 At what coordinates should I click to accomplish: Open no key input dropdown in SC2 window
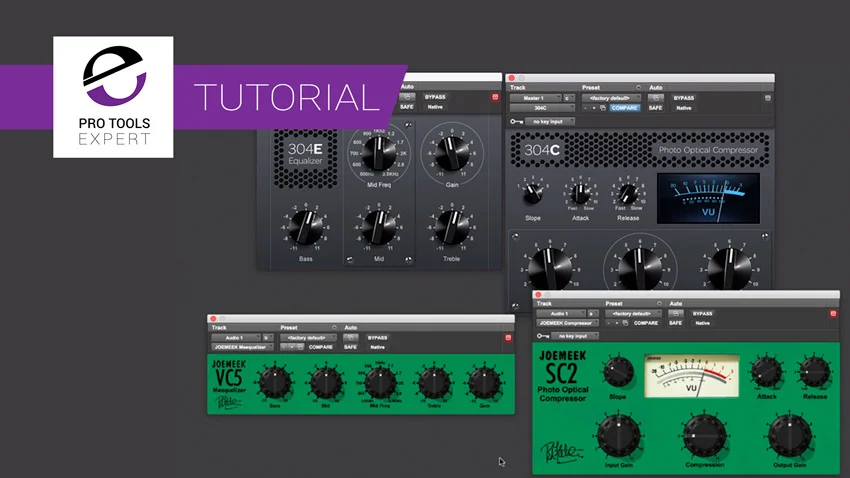click(575, 336)
